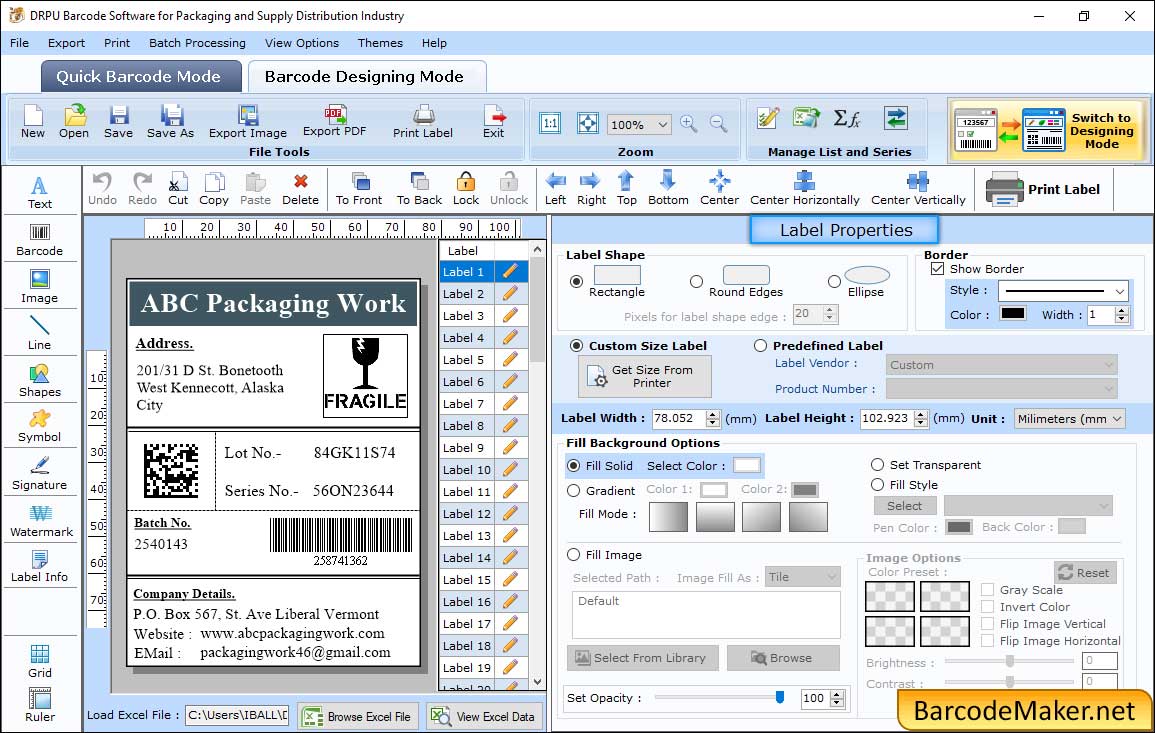1155x733 pixels.
Task: Select Ellipse label shape
Action: 834,281
